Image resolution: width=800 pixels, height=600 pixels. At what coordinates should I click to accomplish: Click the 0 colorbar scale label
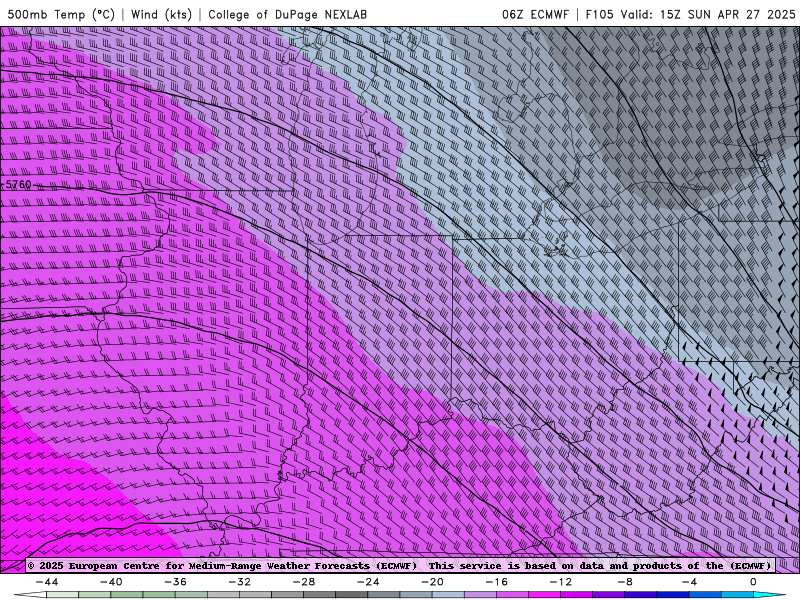[x=753, y=582]
